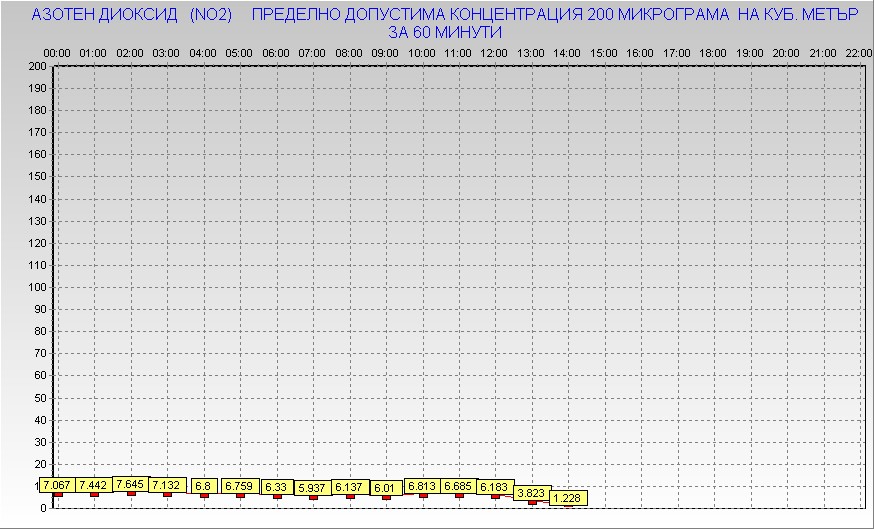Image resolution: width=874 pixels, height=529 pixels.
Task: Select the 7.132 data label
Action: click(x=167, y=485)
